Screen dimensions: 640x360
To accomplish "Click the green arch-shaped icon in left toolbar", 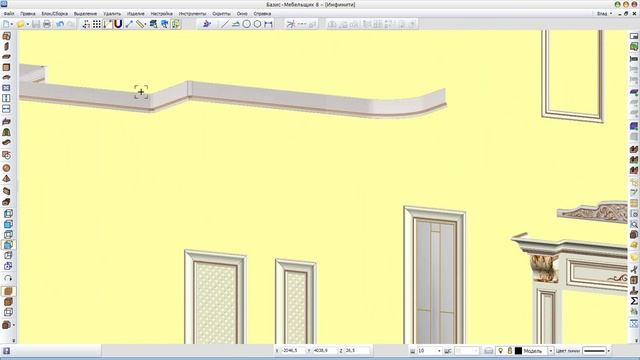I will point(7,132).
